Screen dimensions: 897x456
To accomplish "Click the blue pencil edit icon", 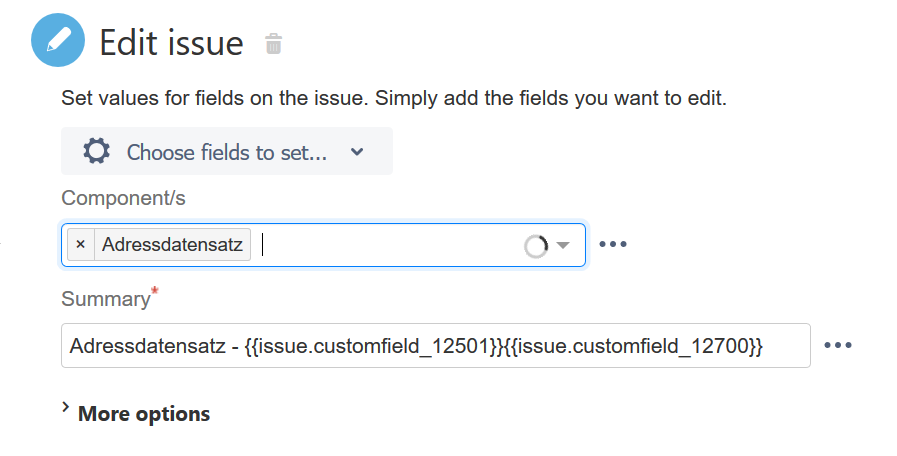I will click(x=58, y=43).
